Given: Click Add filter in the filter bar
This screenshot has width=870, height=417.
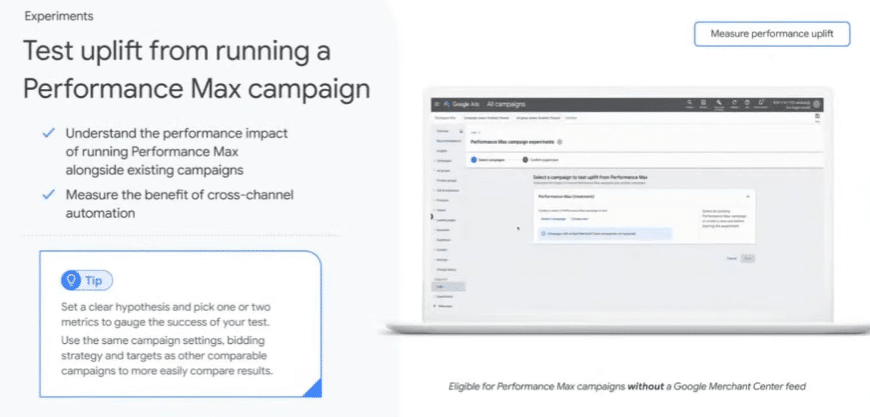Looking at the screenshot, I should (571, 118).
